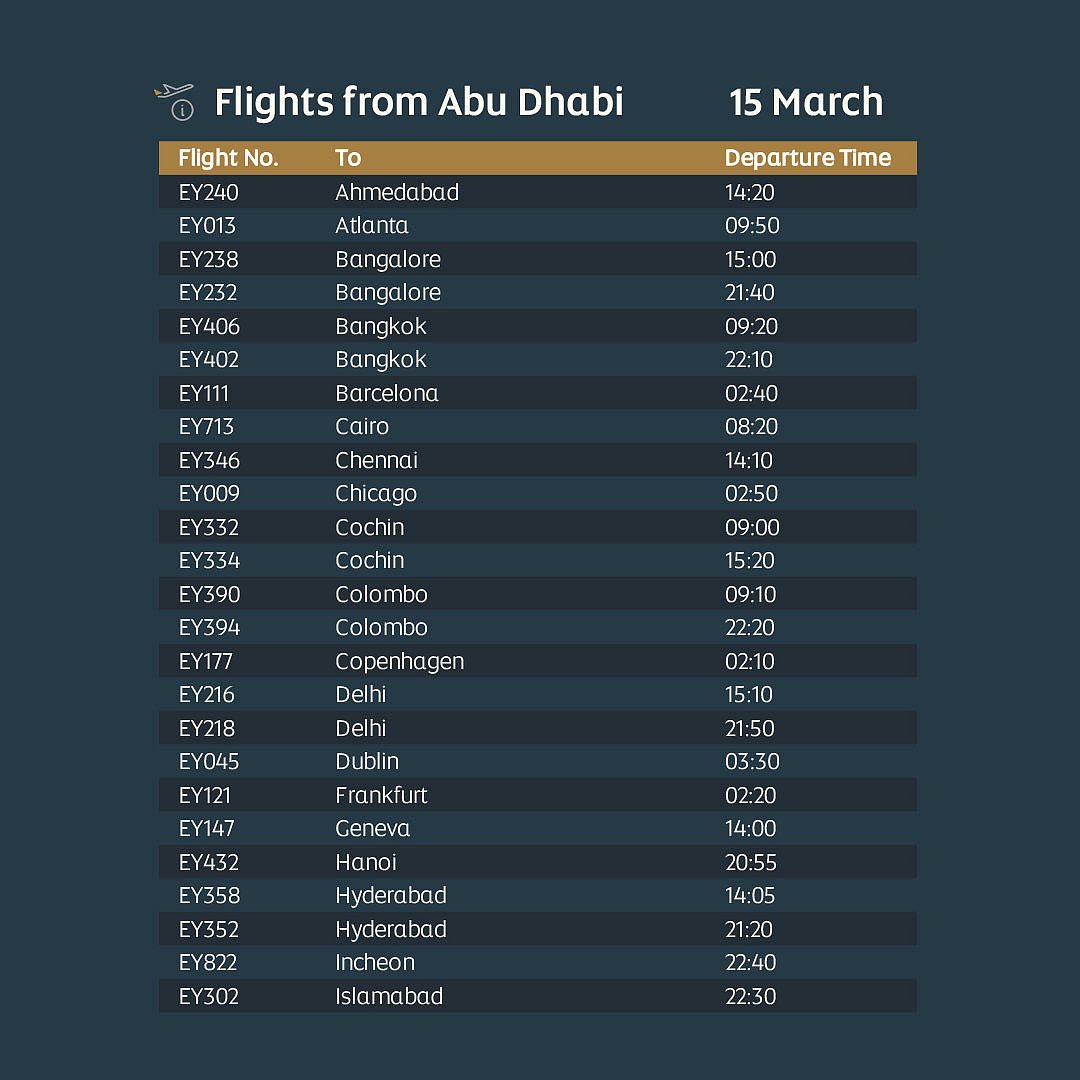The height and width of the screenshot is (1080, 1080).
Task: Select the Frankfurt destination
Action: (381, 795)
